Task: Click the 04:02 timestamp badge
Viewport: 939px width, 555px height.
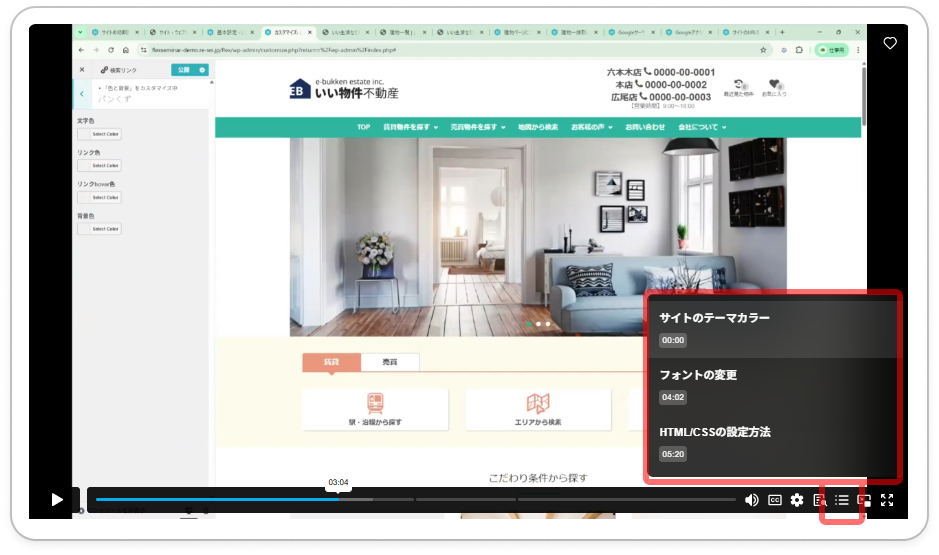Action: [x=673, y=397]
